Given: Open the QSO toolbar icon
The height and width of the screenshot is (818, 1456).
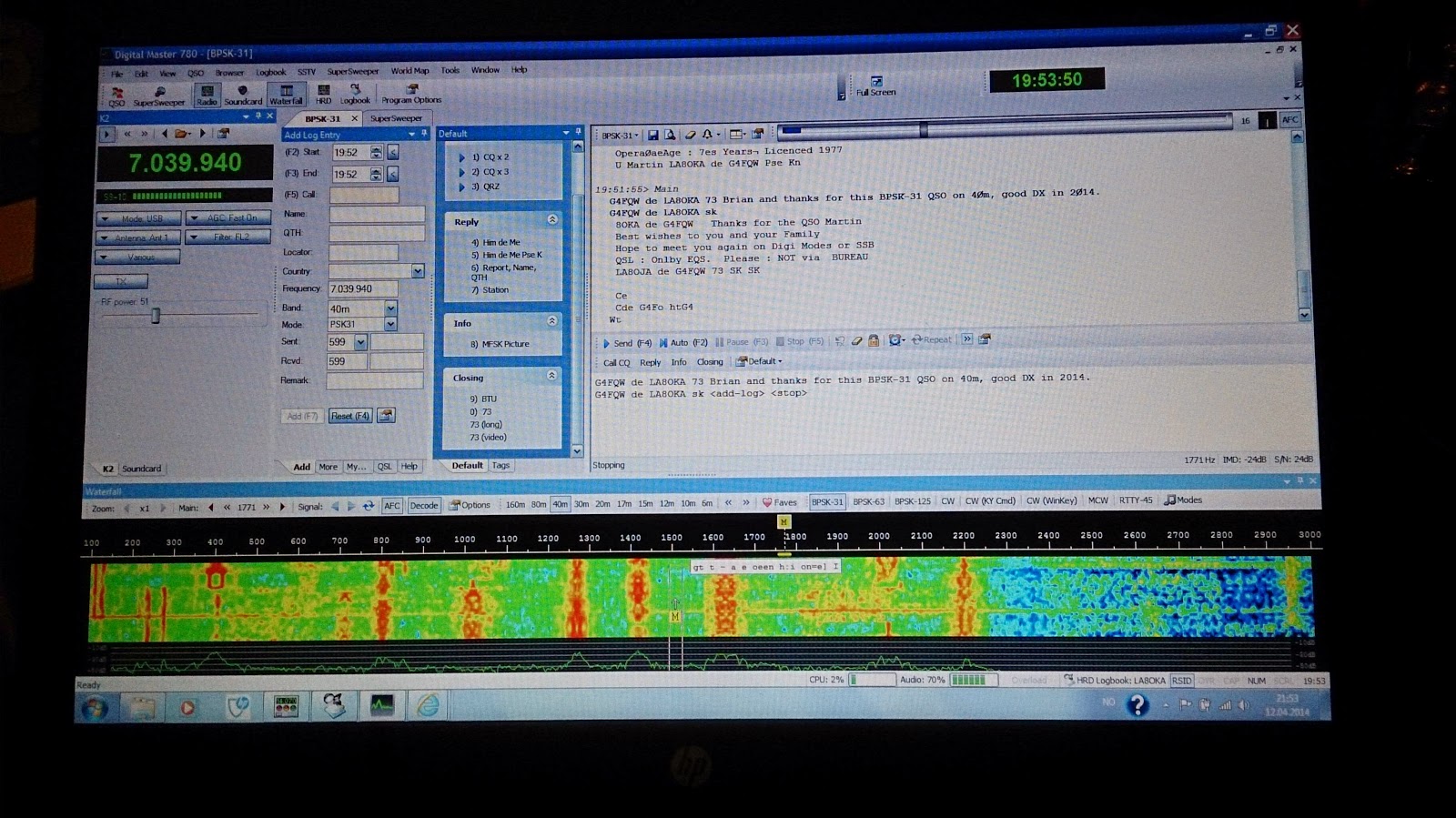Looking at the screenshot, I should click(116, 96).
